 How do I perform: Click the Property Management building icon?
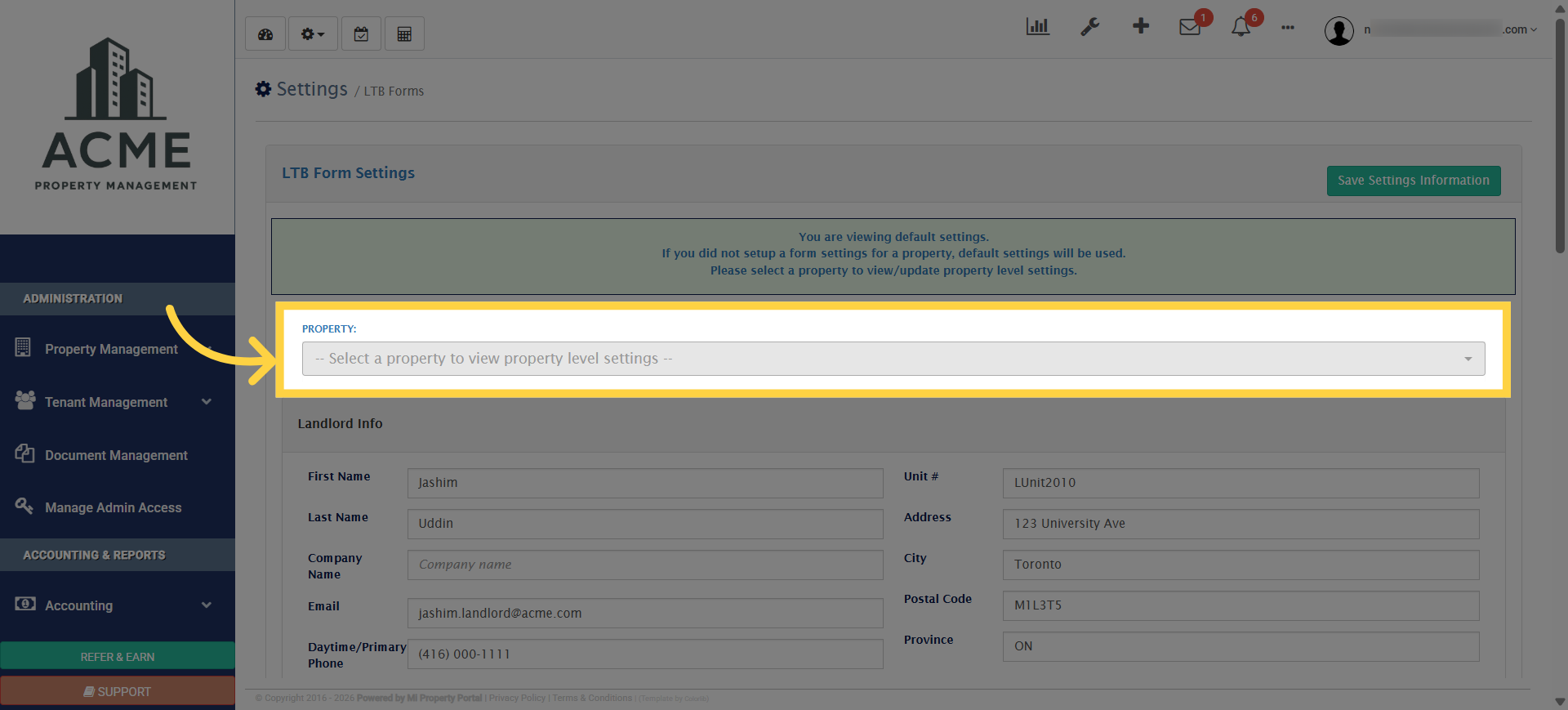(x=23, y=347)
